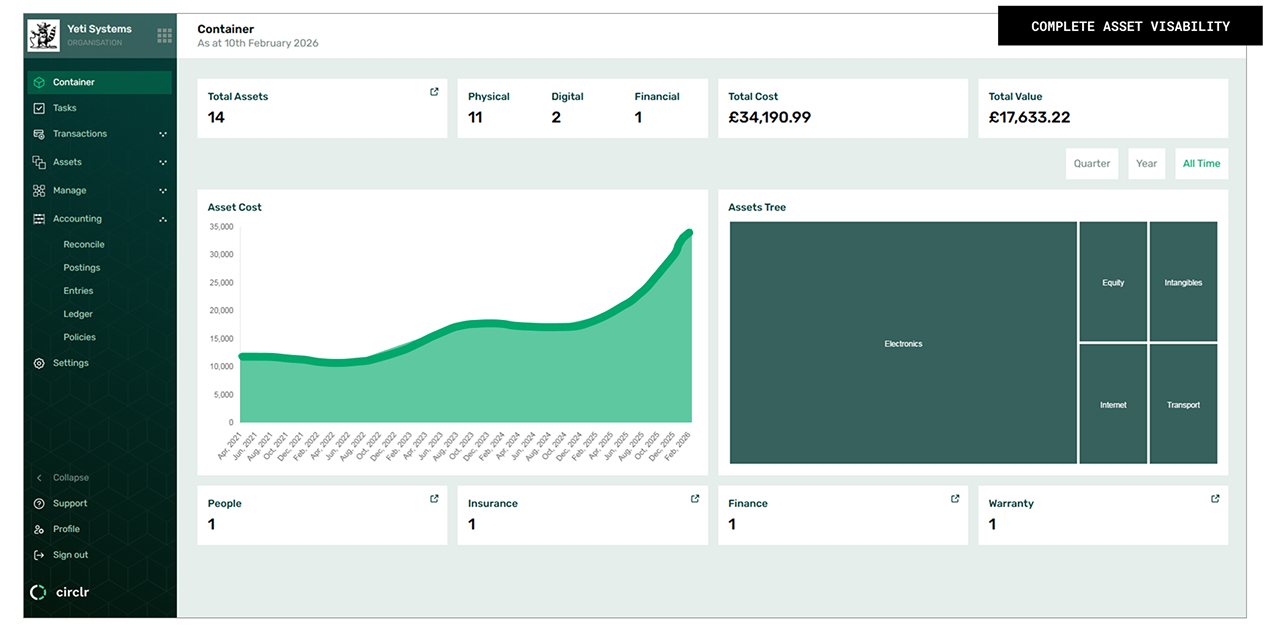Screen dimensions: 1270x632
Task: Collapse the Accounting submenu
Action: click(162, 218)
